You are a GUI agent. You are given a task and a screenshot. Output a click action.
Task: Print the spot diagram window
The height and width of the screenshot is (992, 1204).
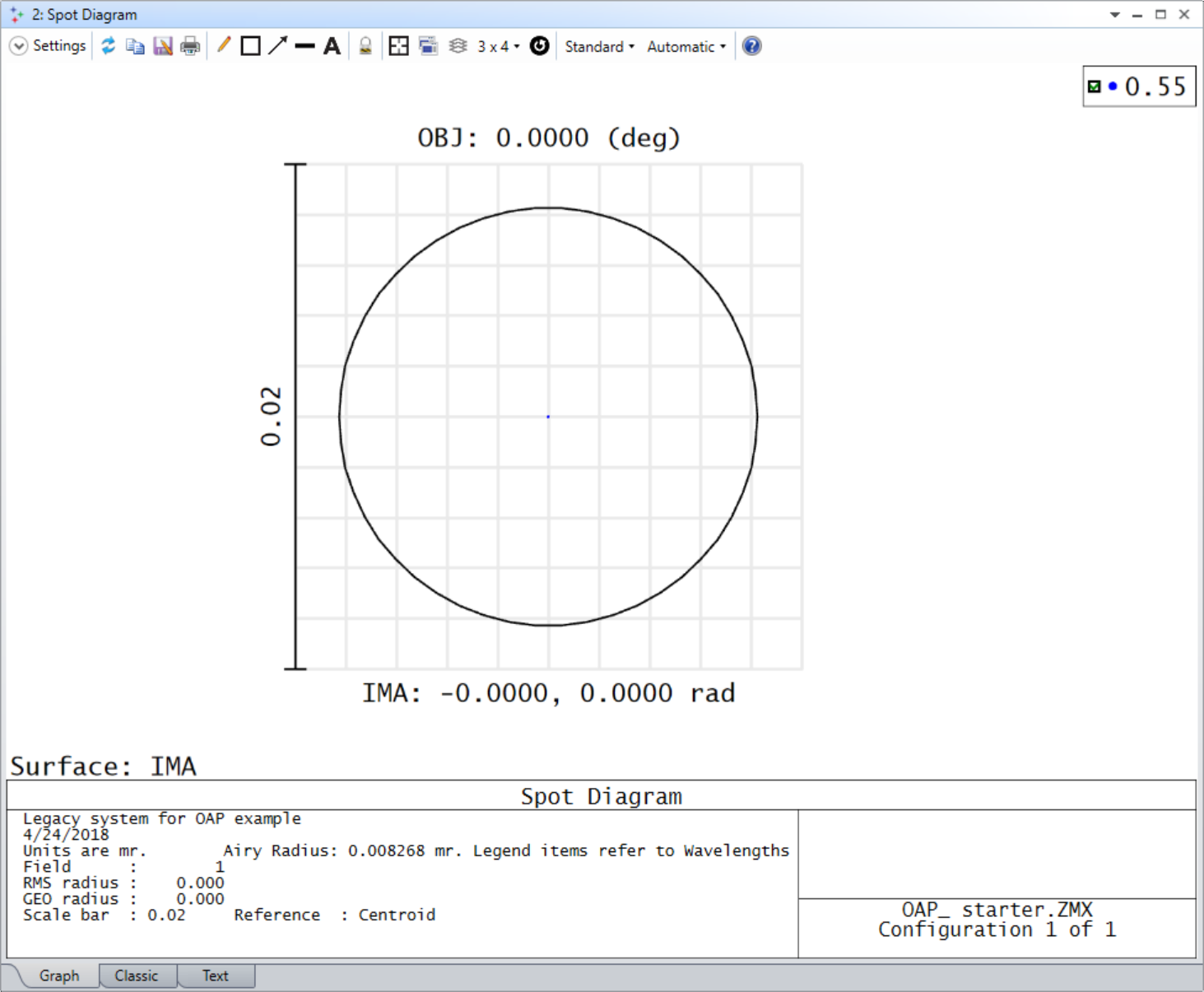(x=190, y=46)
